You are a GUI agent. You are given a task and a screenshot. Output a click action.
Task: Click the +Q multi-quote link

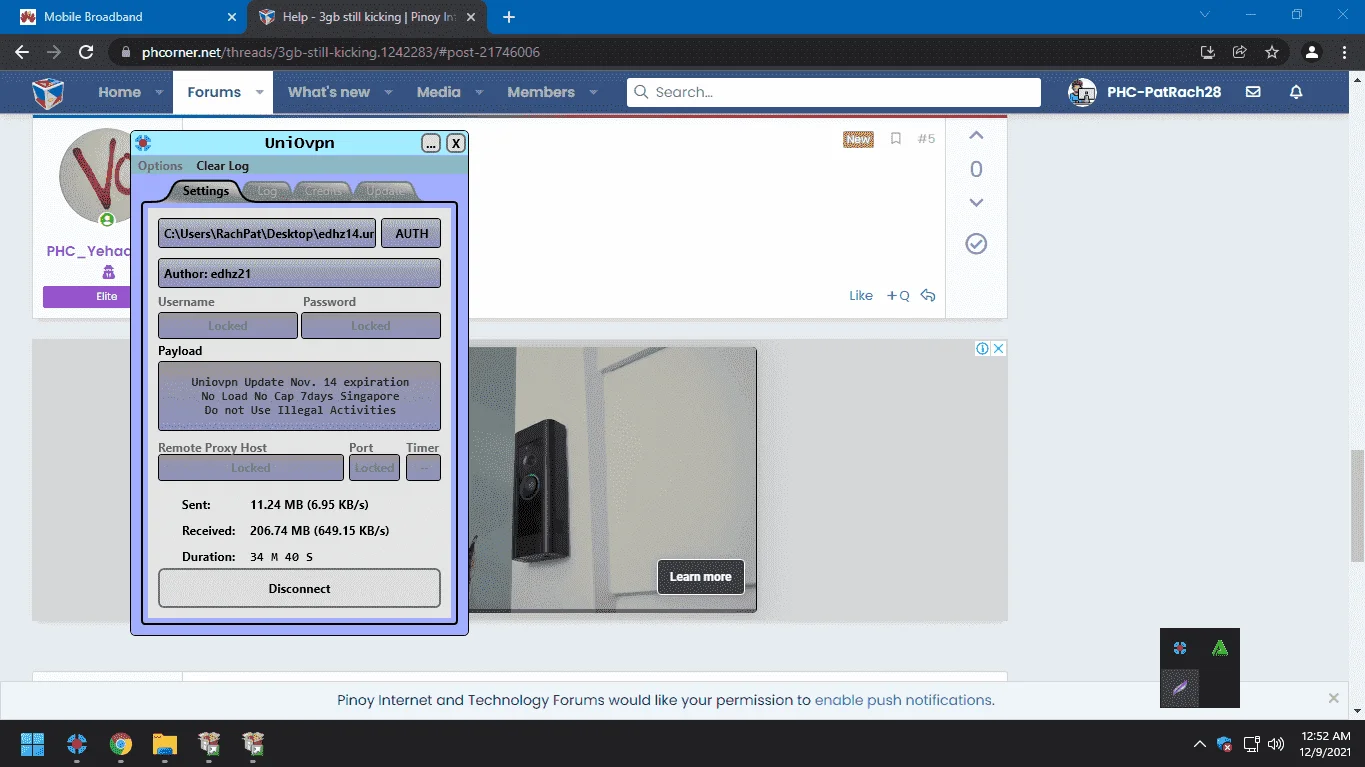point(898,295)
